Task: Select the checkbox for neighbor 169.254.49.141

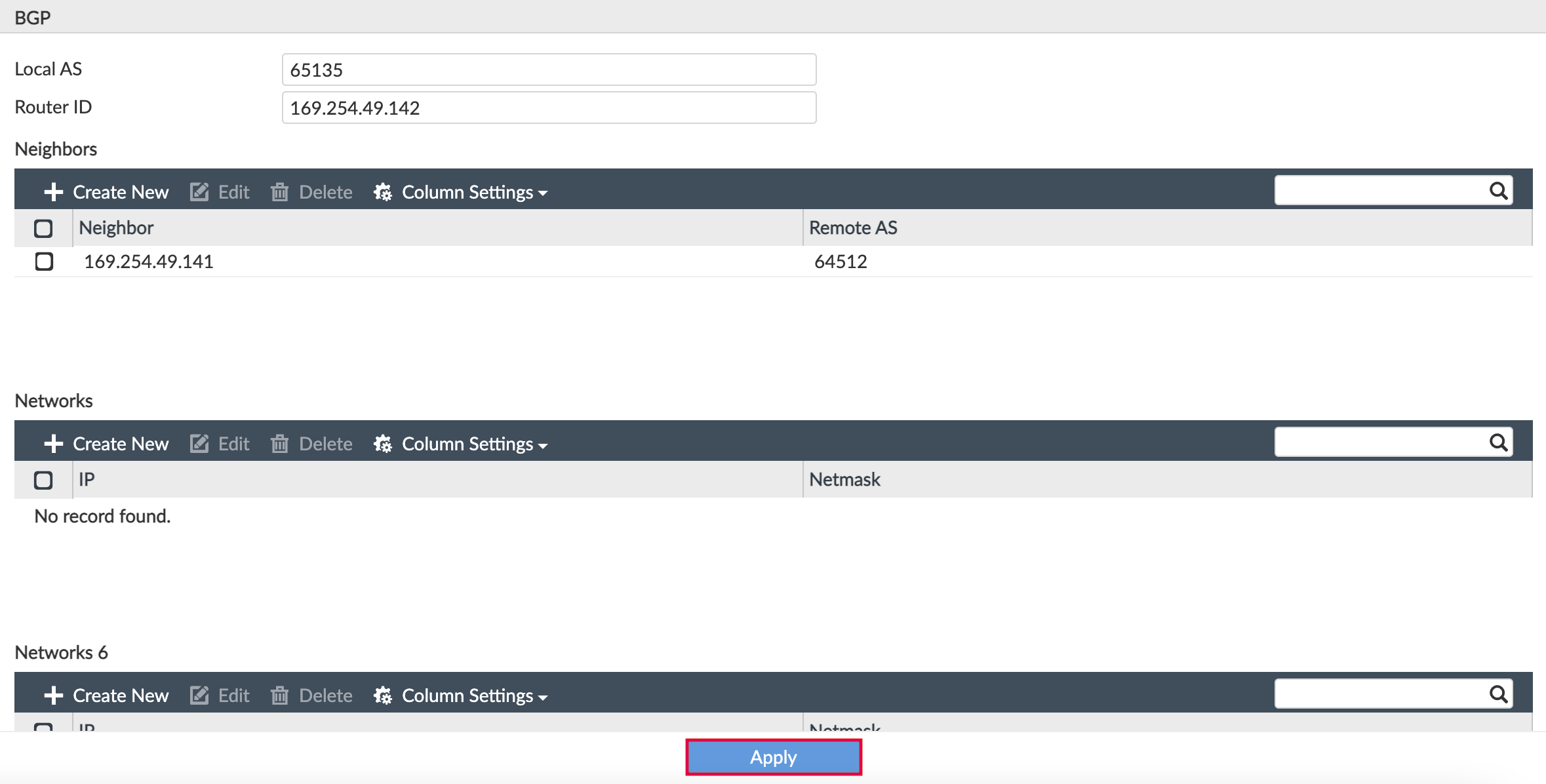Action: (44, 262)
